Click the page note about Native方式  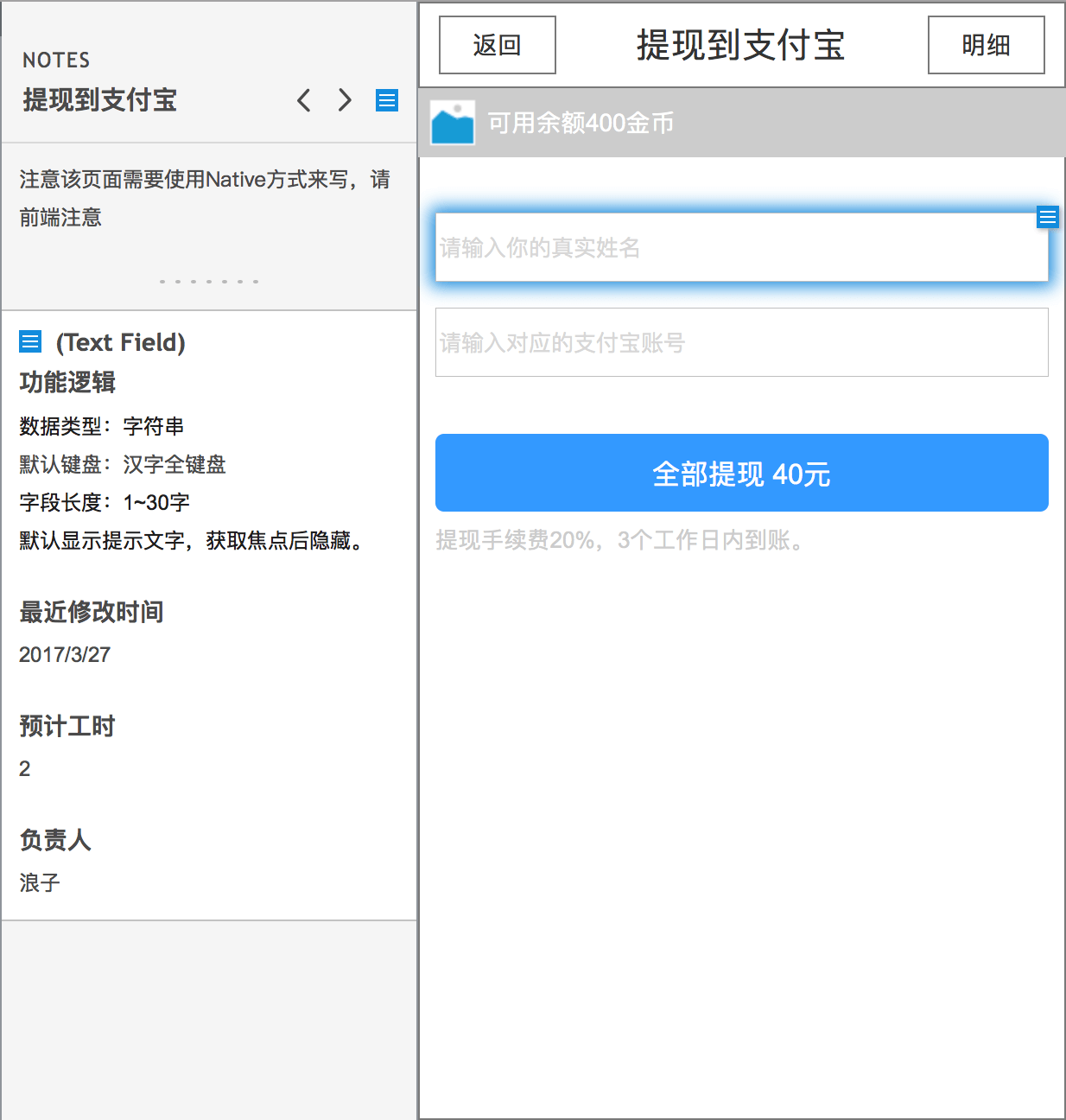[205, 198]
